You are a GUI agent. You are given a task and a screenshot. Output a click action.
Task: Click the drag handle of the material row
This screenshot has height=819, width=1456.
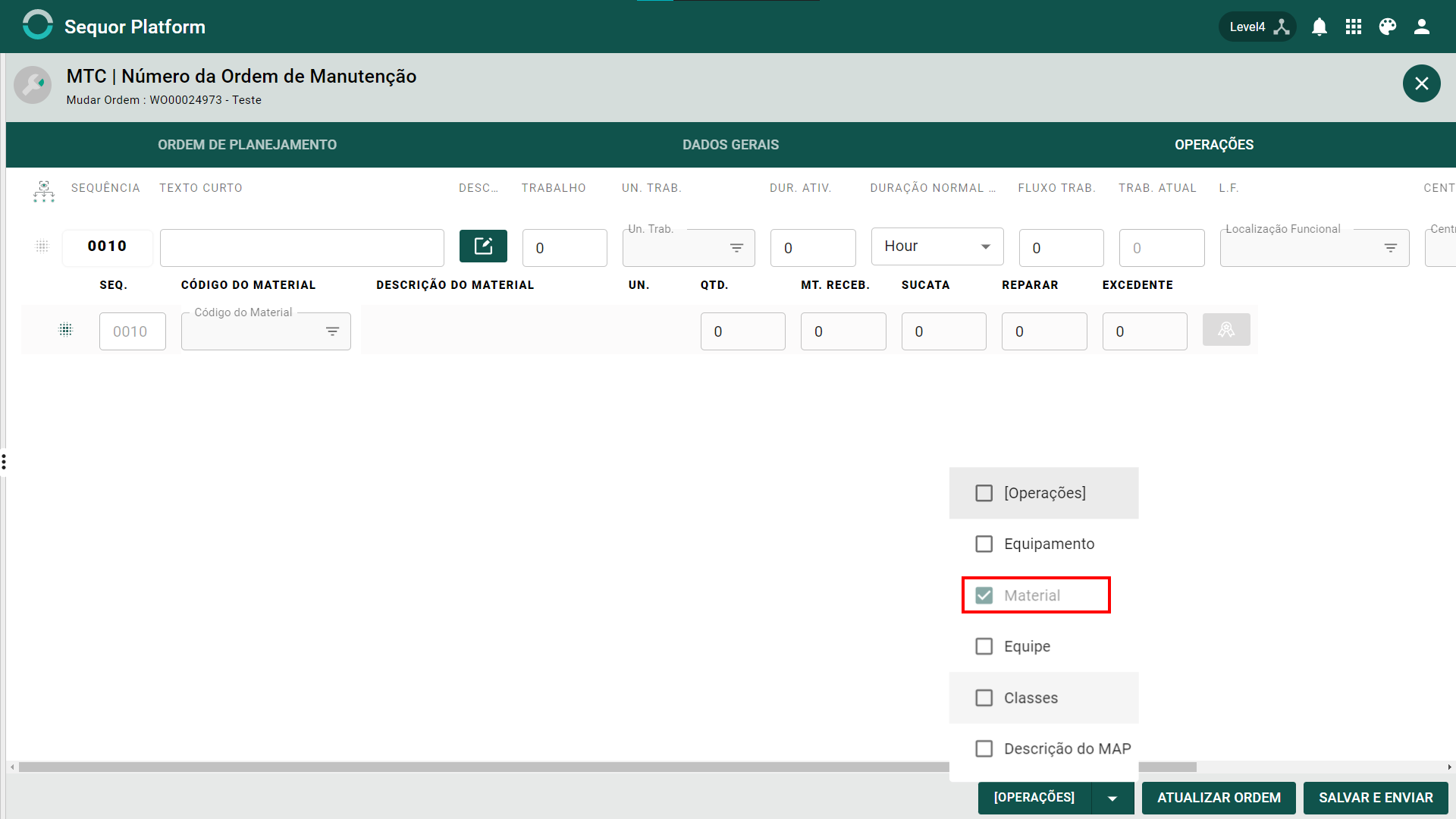tap(66, 329)
